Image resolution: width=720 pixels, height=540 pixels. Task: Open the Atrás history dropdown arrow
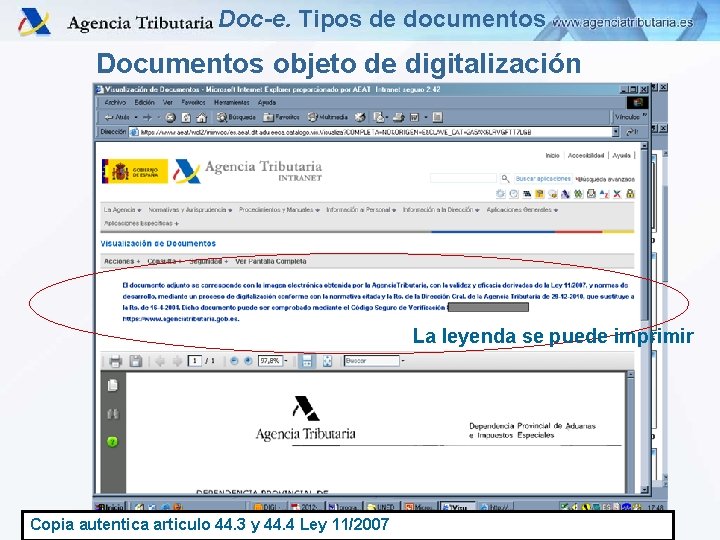coord(136,118)
